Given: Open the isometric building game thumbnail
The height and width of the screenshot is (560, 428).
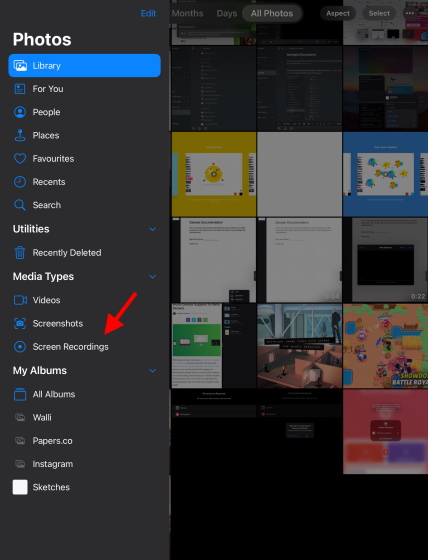Looking at the screenshot, I should [299, 346].
